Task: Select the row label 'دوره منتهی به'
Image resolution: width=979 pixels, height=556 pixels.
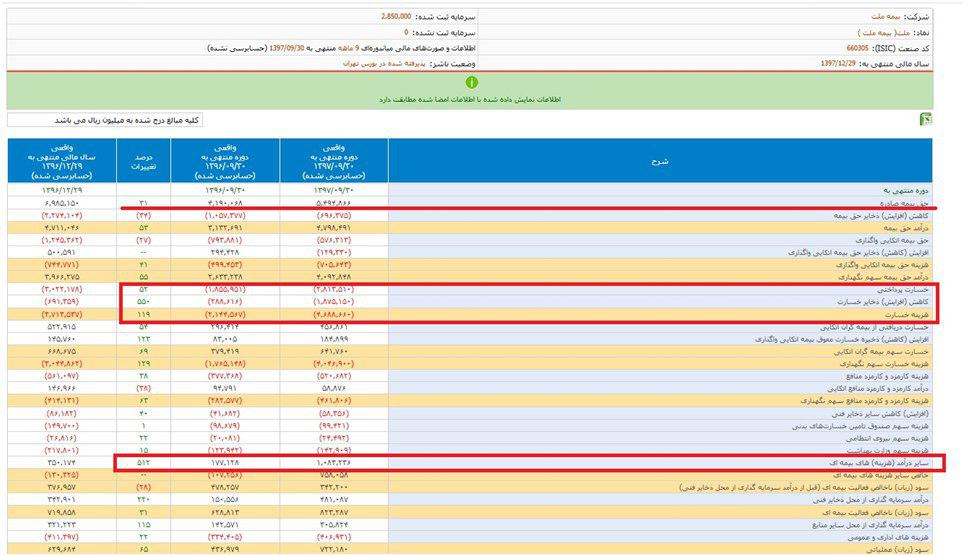Action: pyautogui.click(x=906, y=190)
